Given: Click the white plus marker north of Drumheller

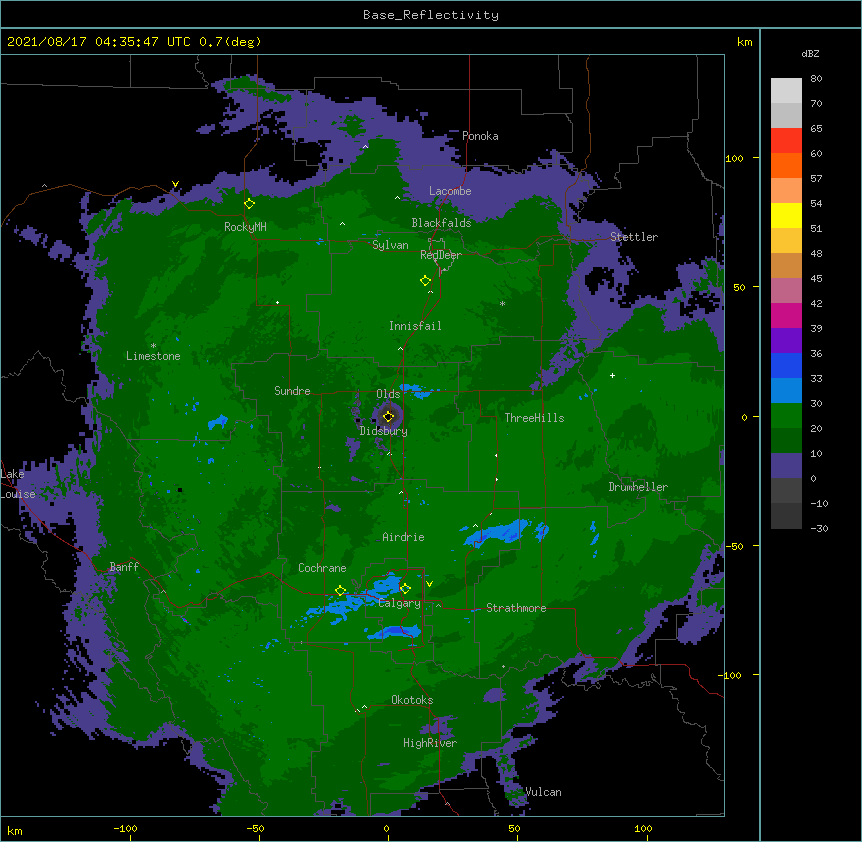Looking at the screenshot, I should [612, 375].
